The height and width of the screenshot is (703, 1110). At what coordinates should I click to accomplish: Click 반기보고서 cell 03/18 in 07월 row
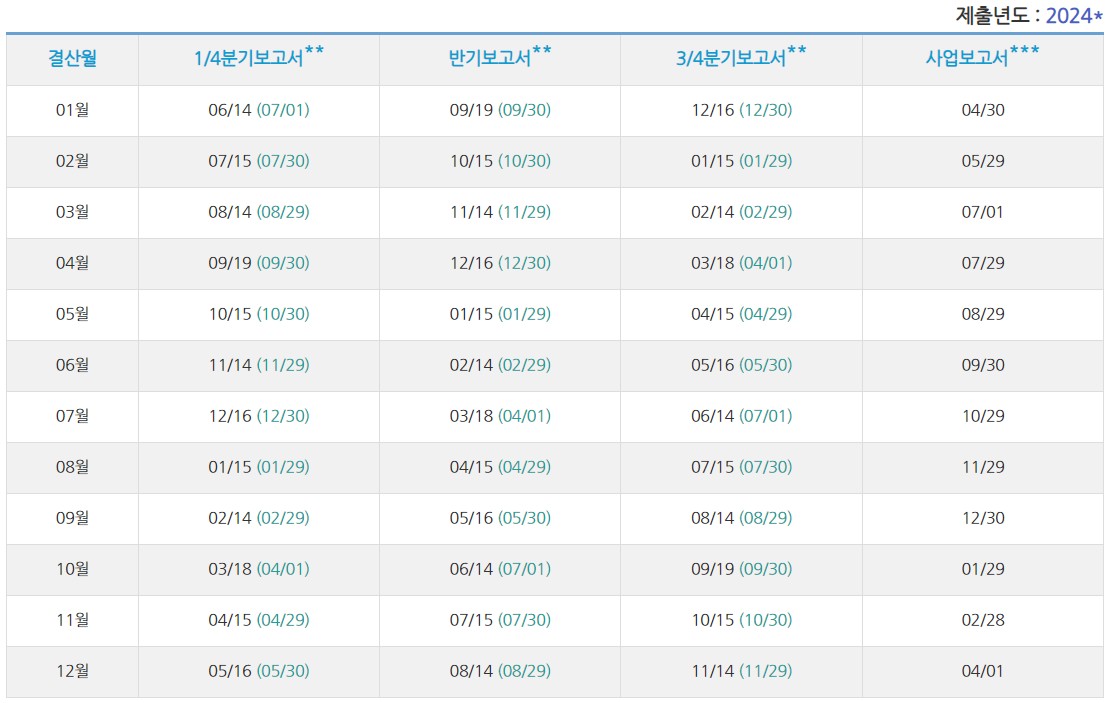pyautogui.click(x=500, y=416)
